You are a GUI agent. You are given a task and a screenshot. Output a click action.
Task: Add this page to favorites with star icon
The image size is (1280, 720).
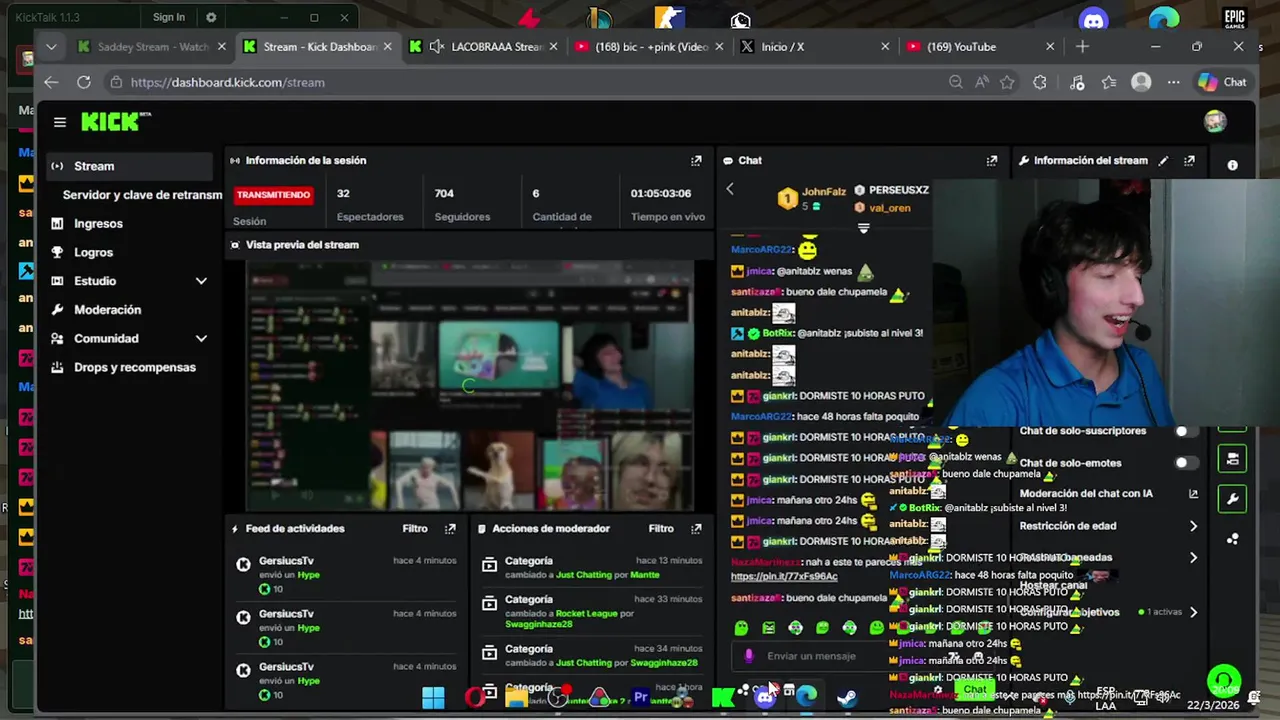(x=1007, y=82)
